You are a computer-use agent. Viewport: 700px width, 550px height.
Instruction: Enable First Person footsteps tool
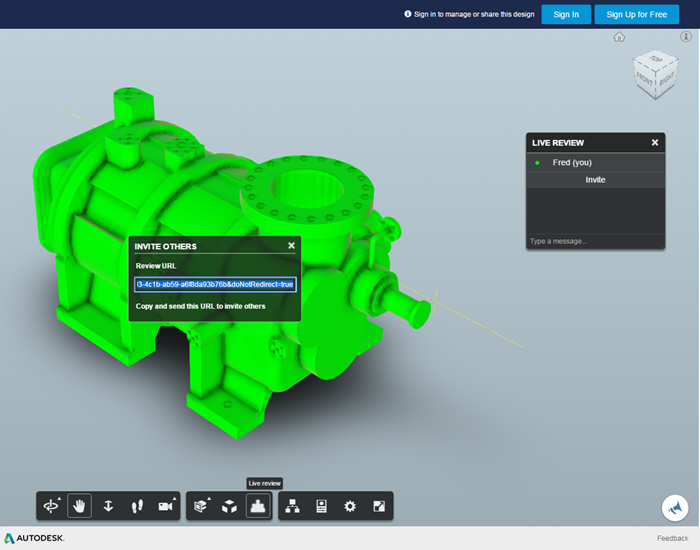tap(137, 506)
